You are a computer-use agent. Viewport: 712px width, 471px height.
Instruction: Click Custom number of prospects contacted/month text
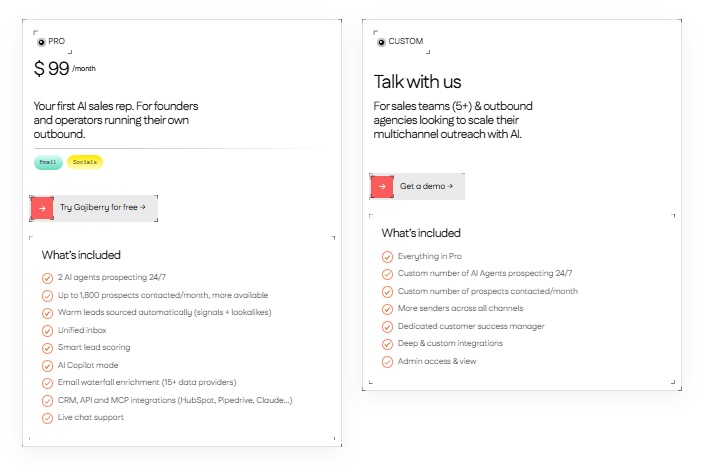point(488,291)
